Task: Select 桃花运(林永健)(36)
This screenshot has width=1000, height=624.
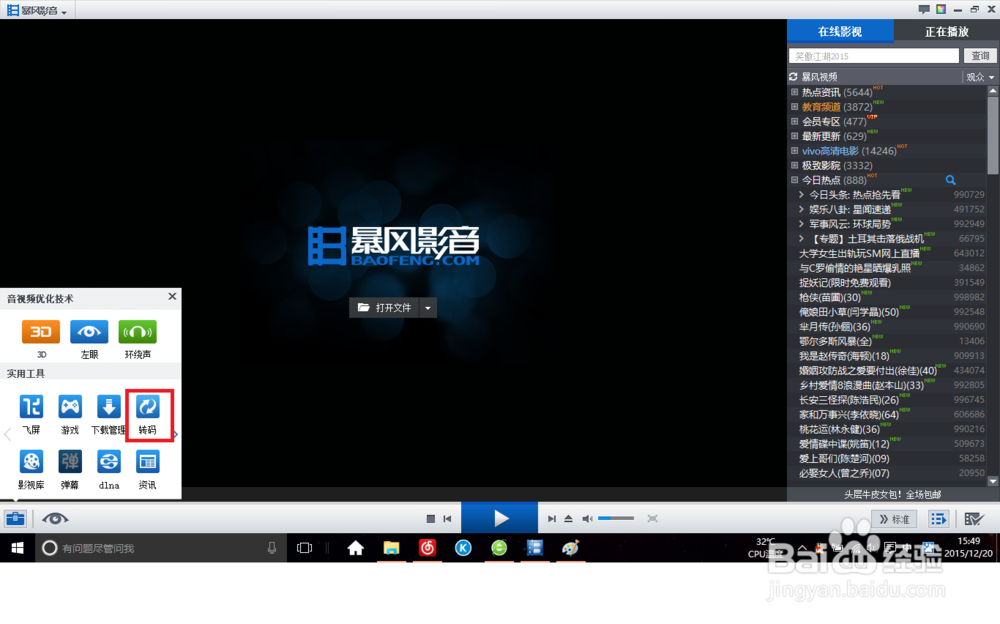Action: [x=839, y=429]
